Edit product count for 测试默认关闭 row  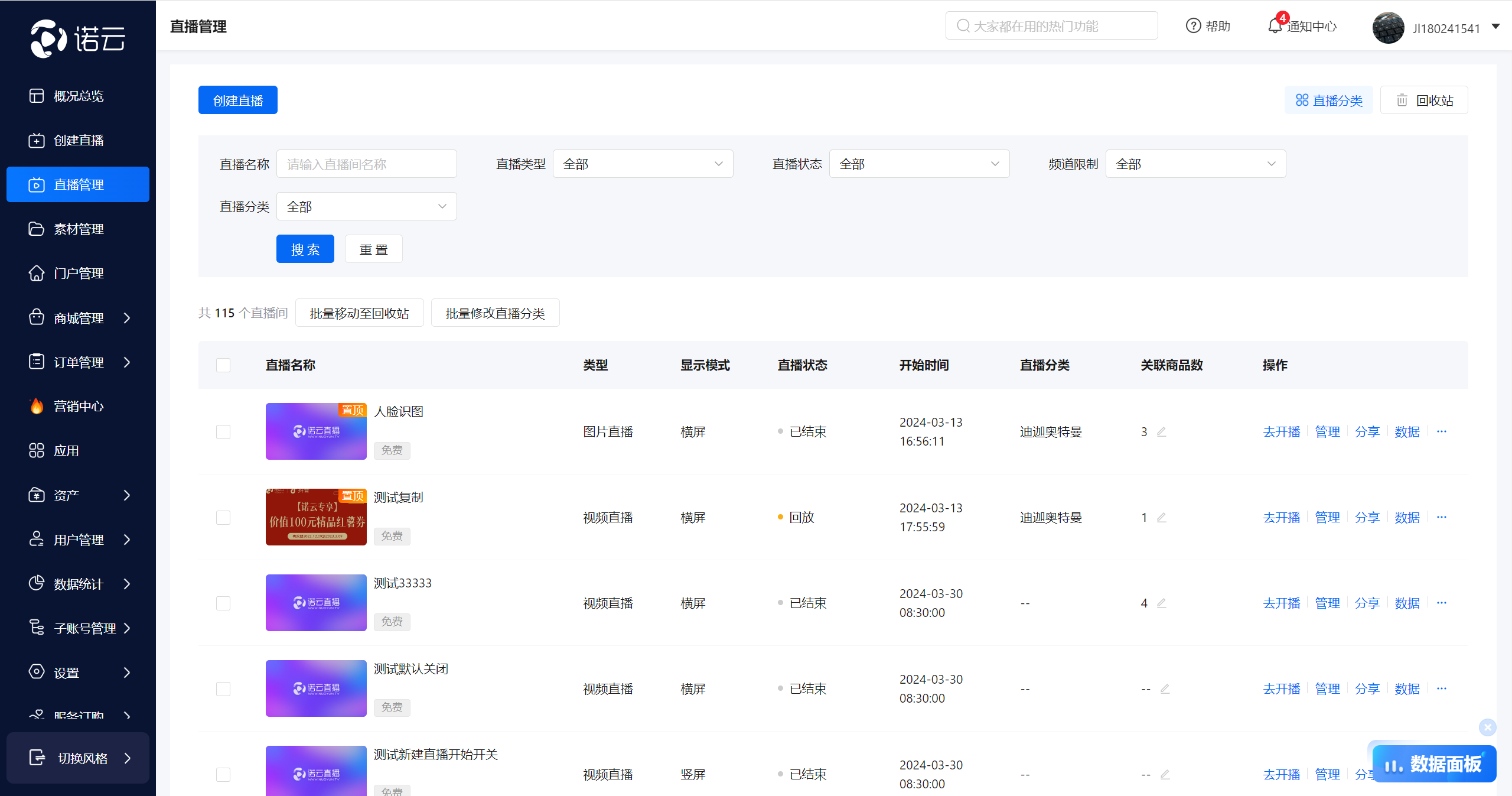tap(1165, 689)
